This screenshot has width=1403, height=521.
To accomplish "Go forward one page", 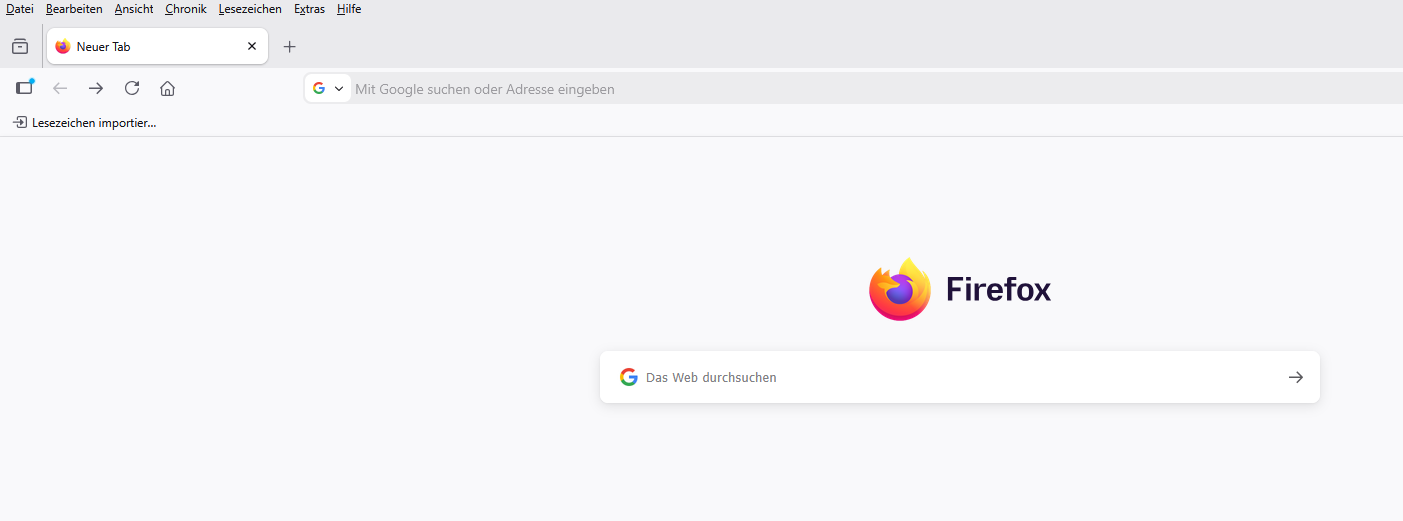I will tap(96, 88).
